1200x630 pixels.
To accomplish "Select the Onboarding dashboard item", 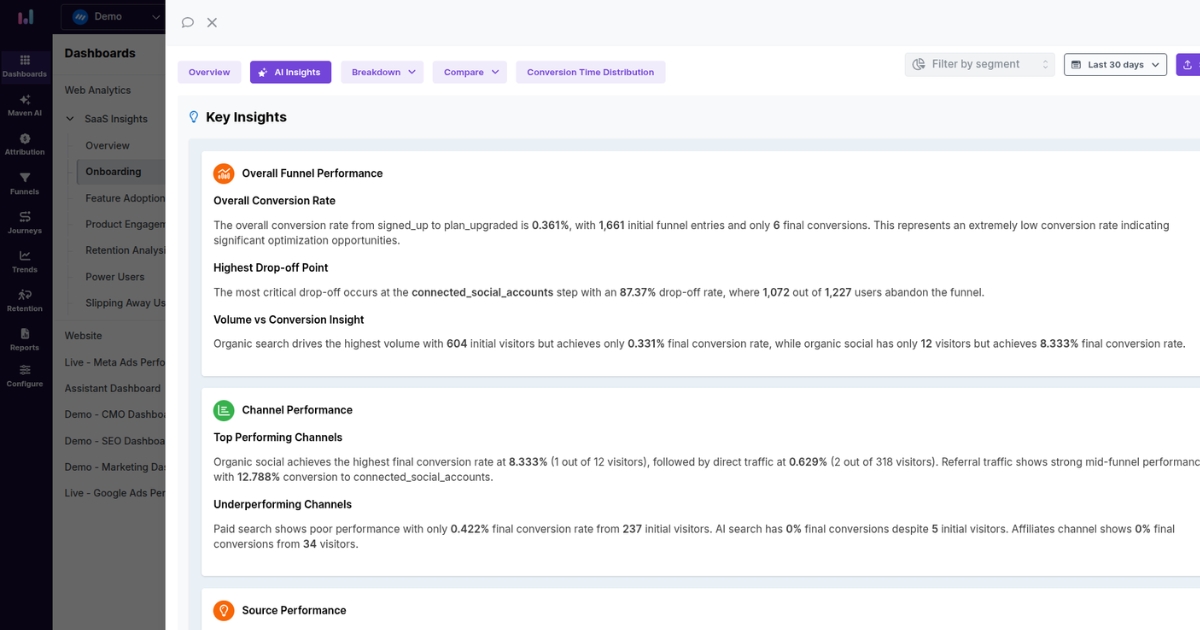I will [120, 172].
